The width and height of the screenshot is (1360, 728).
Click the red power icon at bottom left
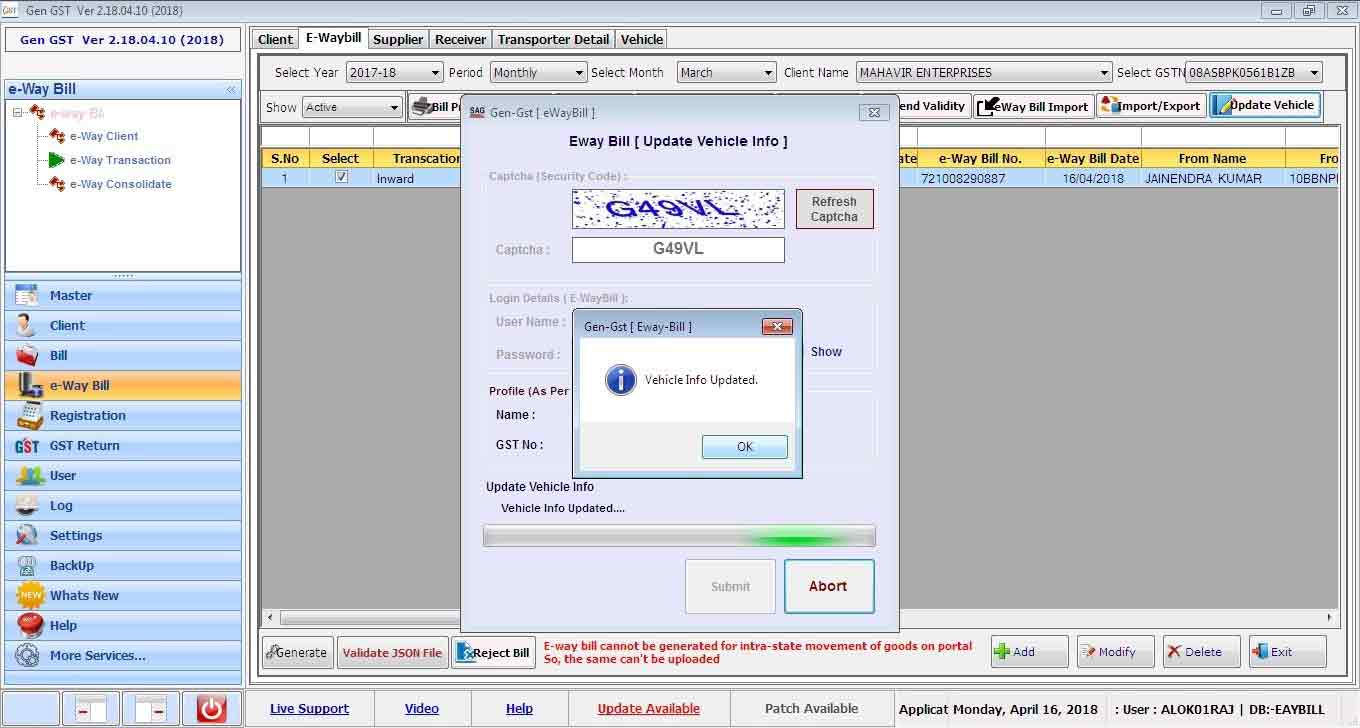(x=211, y=709)
